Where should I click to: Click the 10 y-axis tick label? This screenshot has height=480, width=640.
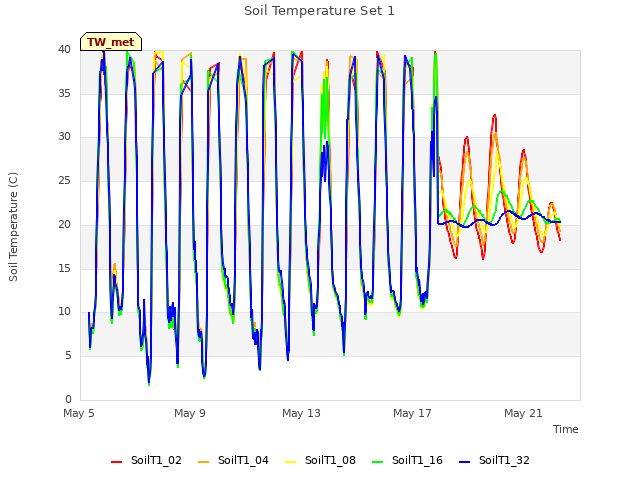pyautogui.click(x=64, y=312)
